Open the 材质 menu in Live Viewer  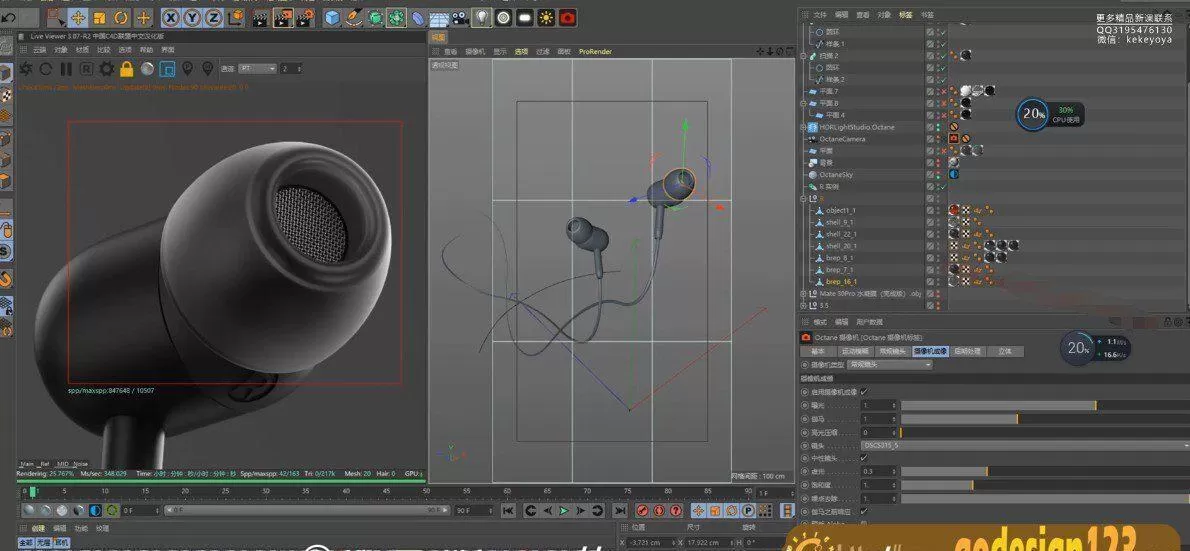82,49
